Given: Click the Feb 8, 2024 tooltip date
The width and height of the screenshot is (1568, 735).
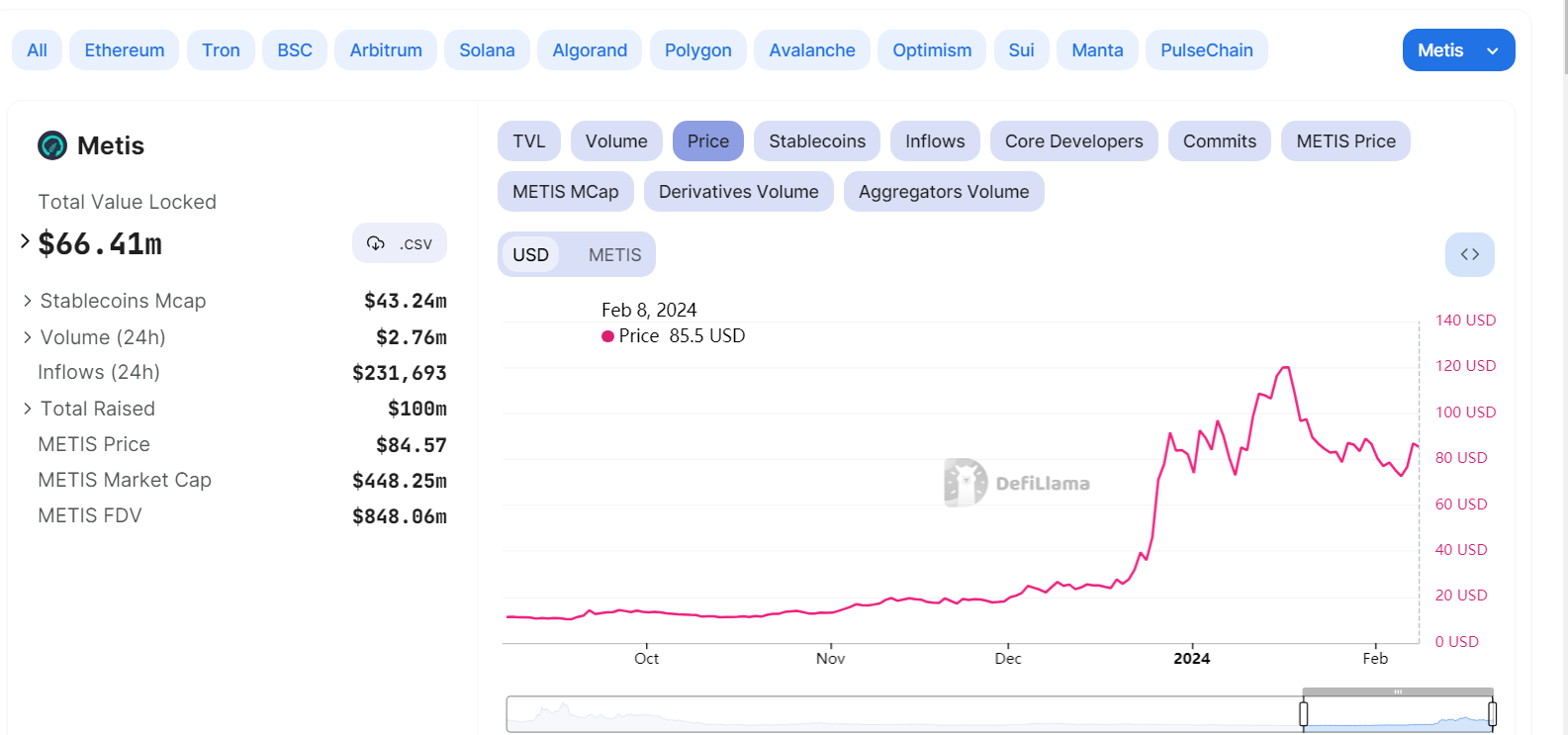Looking at the screenshot, I should coord(649,311).
